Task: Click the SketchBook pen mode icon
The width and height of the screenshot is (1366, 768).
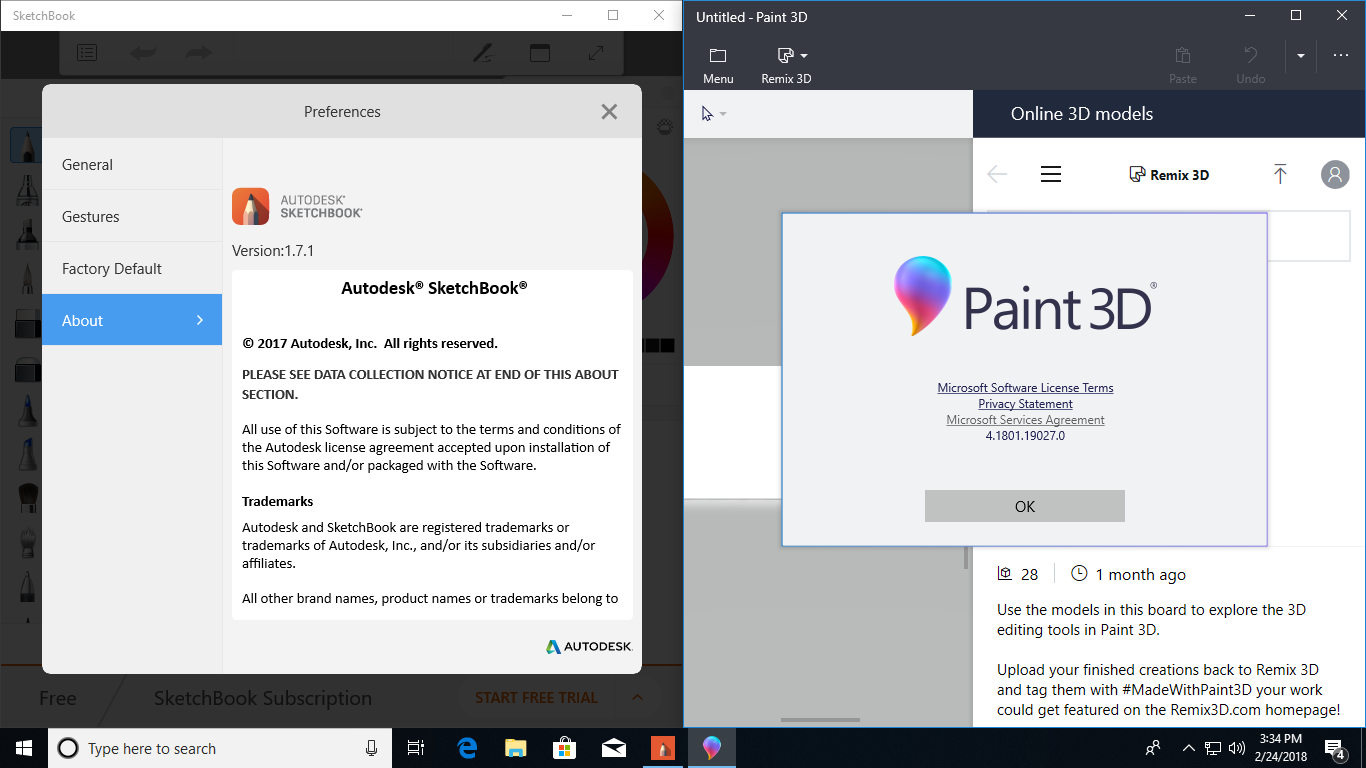Action: (484, 53)
